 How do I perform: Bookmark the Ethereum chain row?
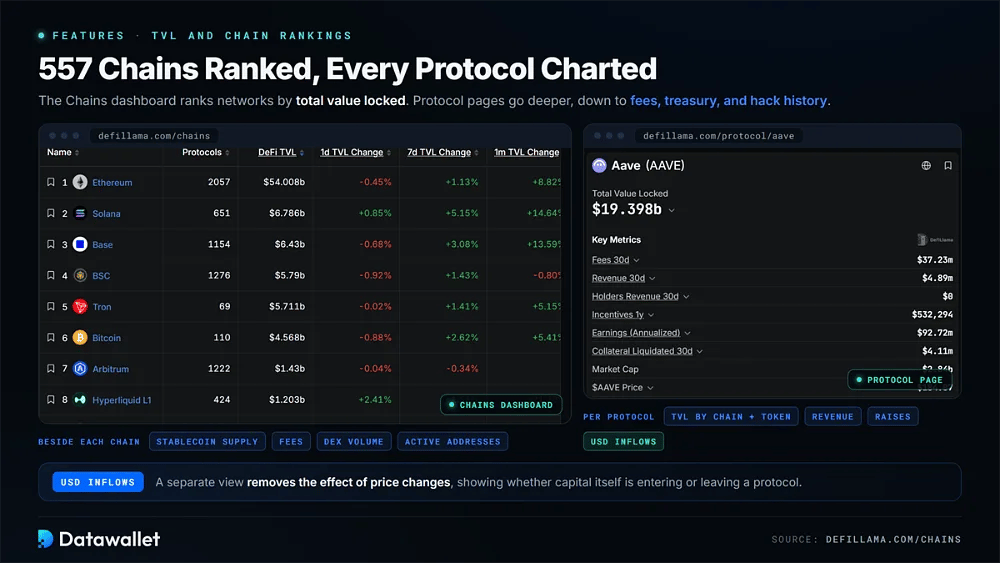click(x=50, y=182)
